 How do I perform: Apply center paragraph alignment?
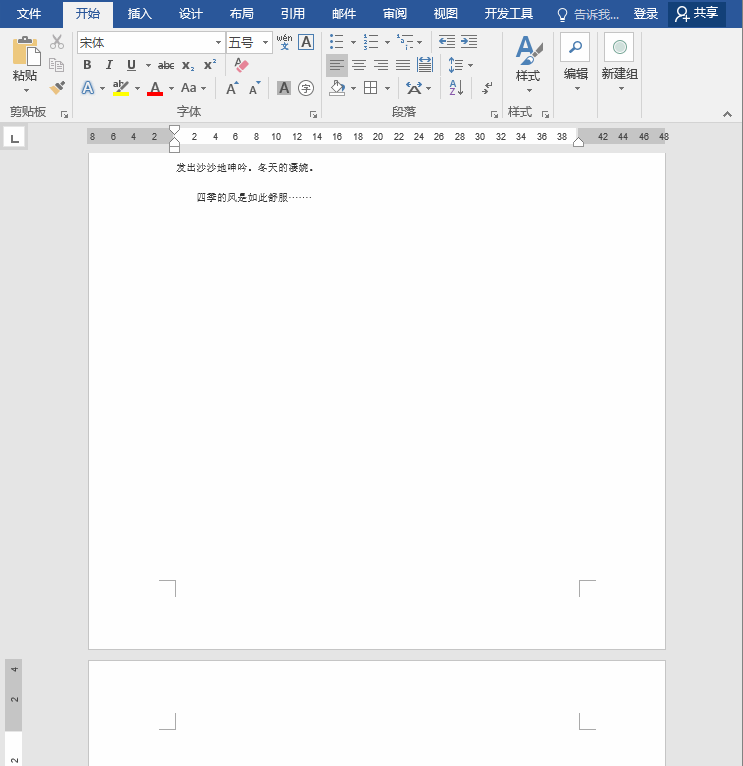point(359,65)
